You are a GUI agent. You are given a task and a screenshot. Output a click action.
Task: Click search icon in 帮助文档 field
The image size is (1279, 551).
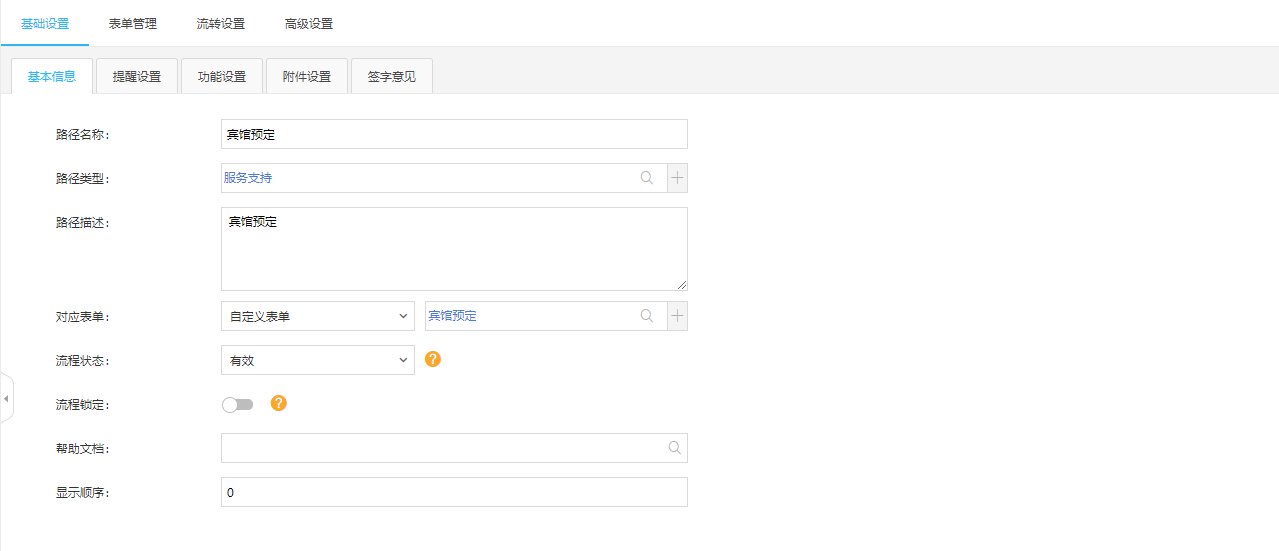(x=675, y=448)
